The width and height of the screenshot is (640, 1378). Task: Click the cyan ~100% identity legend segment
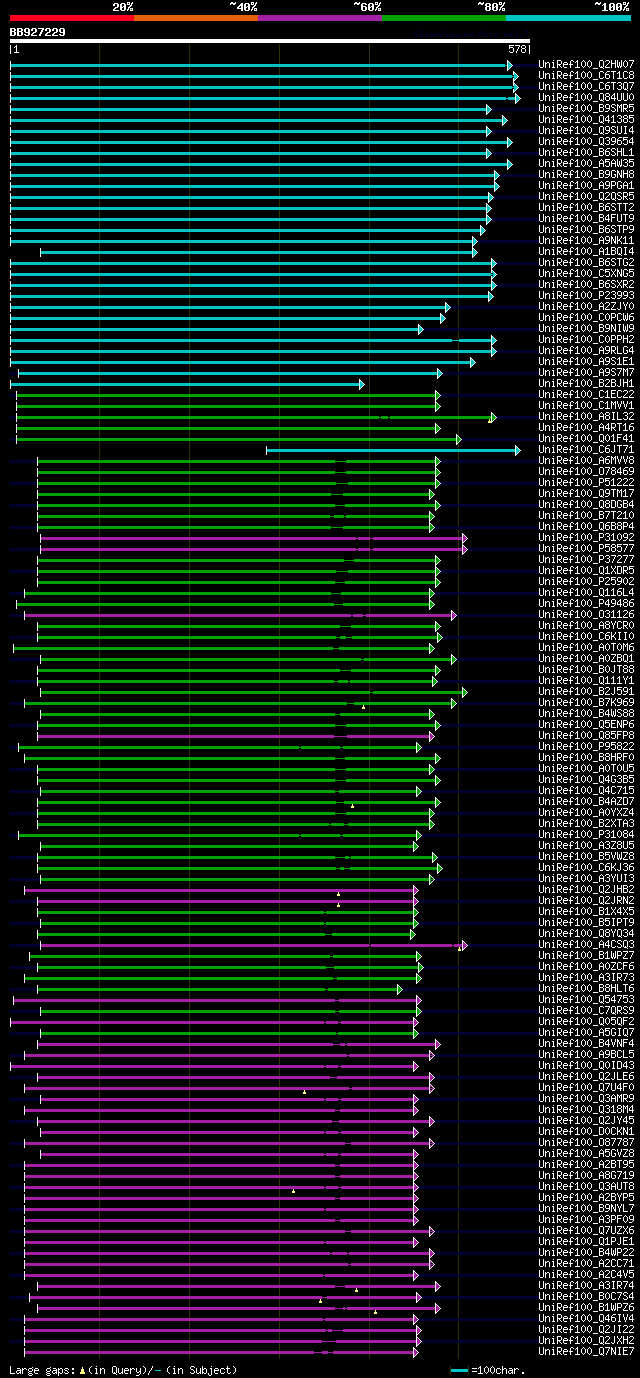click(x=568, y=18)
